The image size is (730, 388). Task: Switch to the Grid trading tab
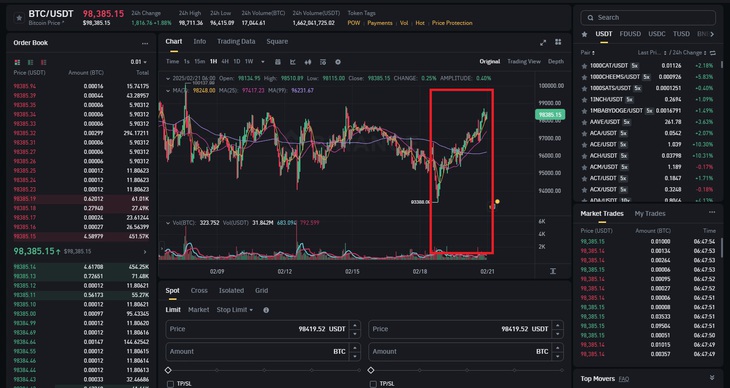point(262,291)
